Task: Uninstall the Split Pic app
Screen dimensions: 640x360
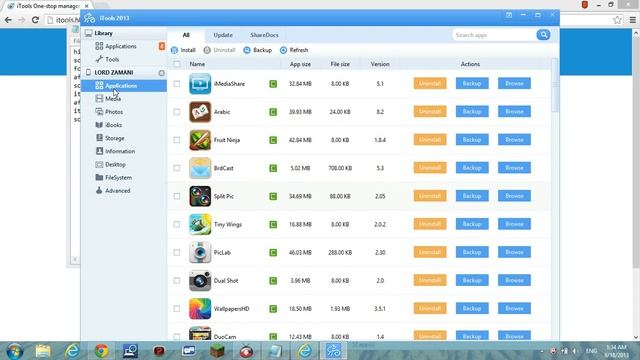Action: 430,196
